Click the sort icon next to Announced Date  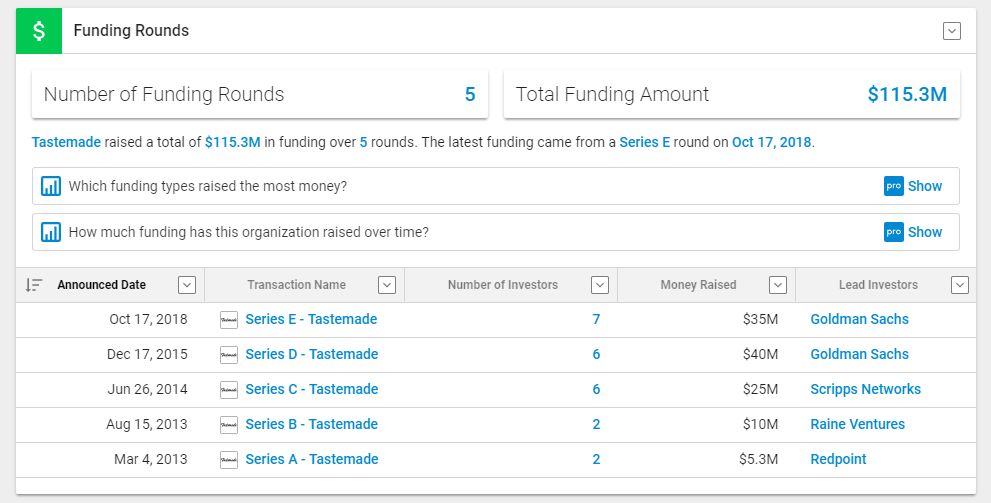tap(33, 285)
